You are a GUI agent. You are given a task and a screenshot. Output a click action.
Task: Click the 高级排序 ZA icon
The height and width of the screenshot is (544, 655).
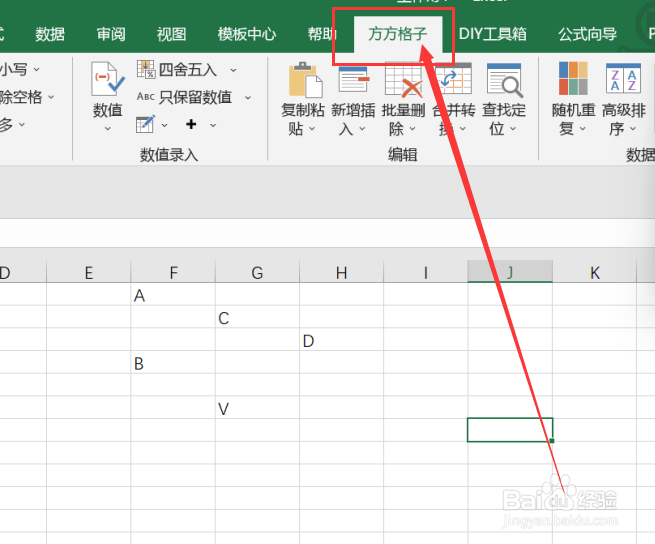point(623,78)
